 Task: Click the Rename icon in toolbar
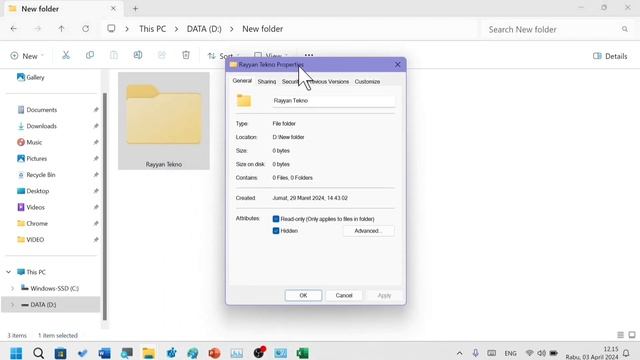(x=138, y=55)
